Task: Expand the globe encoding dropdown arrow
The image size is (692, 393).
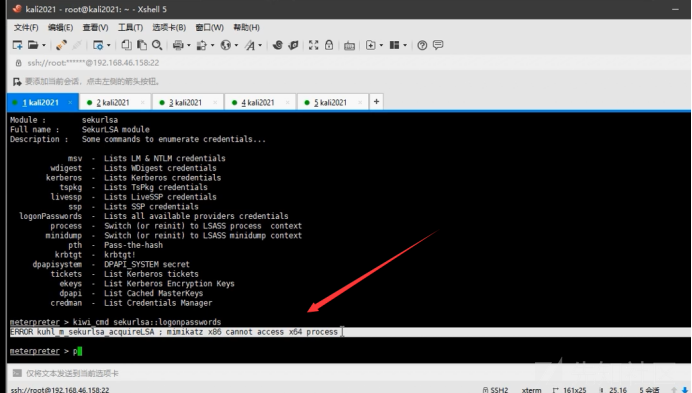Action: coord(236,45)
